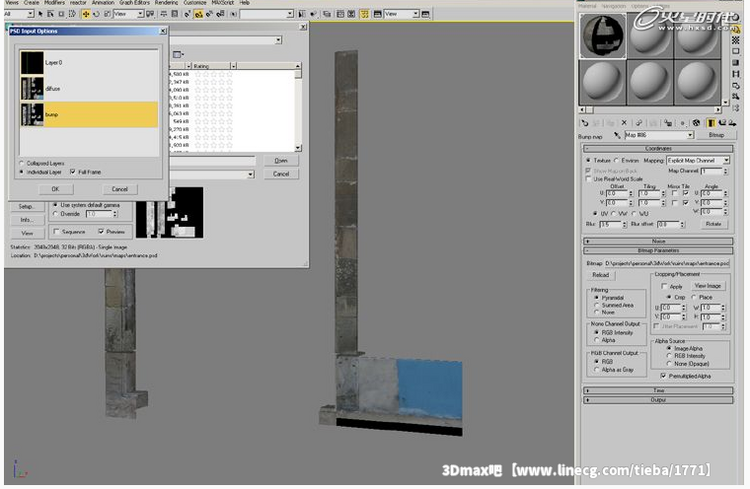Collapse the Coordinates rollout

658,149
